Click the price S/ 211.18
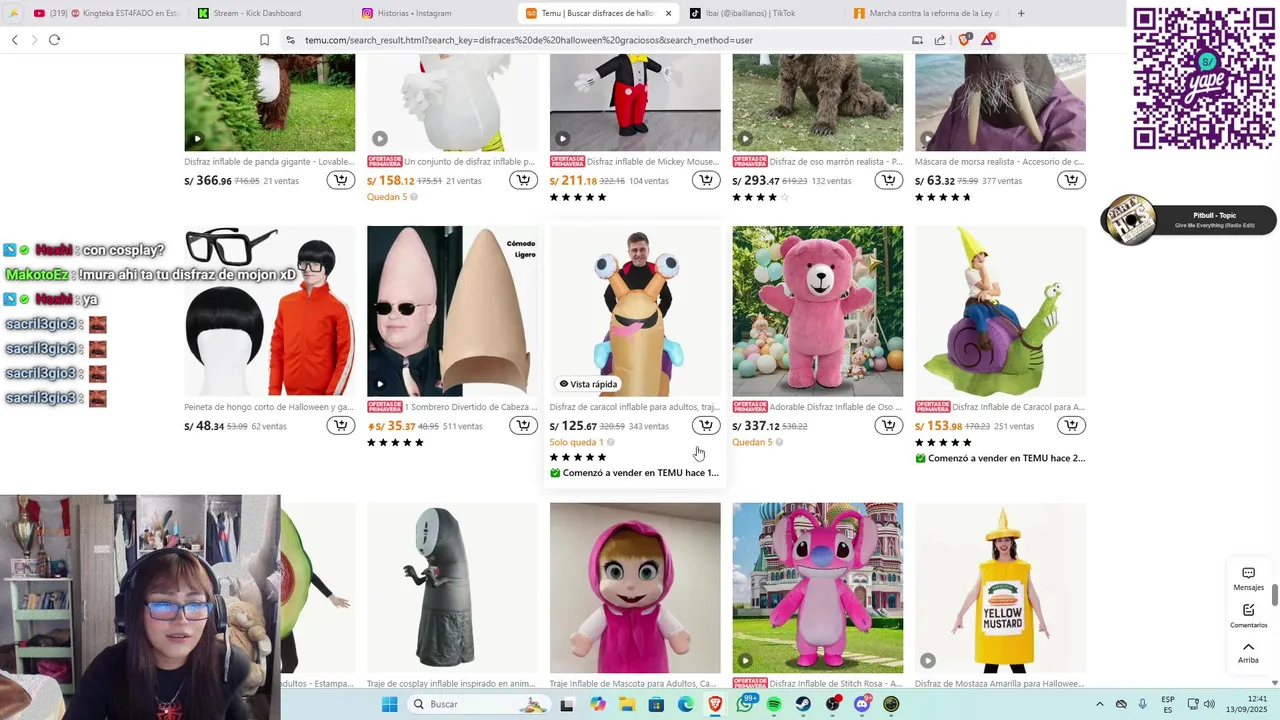Screen dimensions: 1280x720 coord(574,181)
